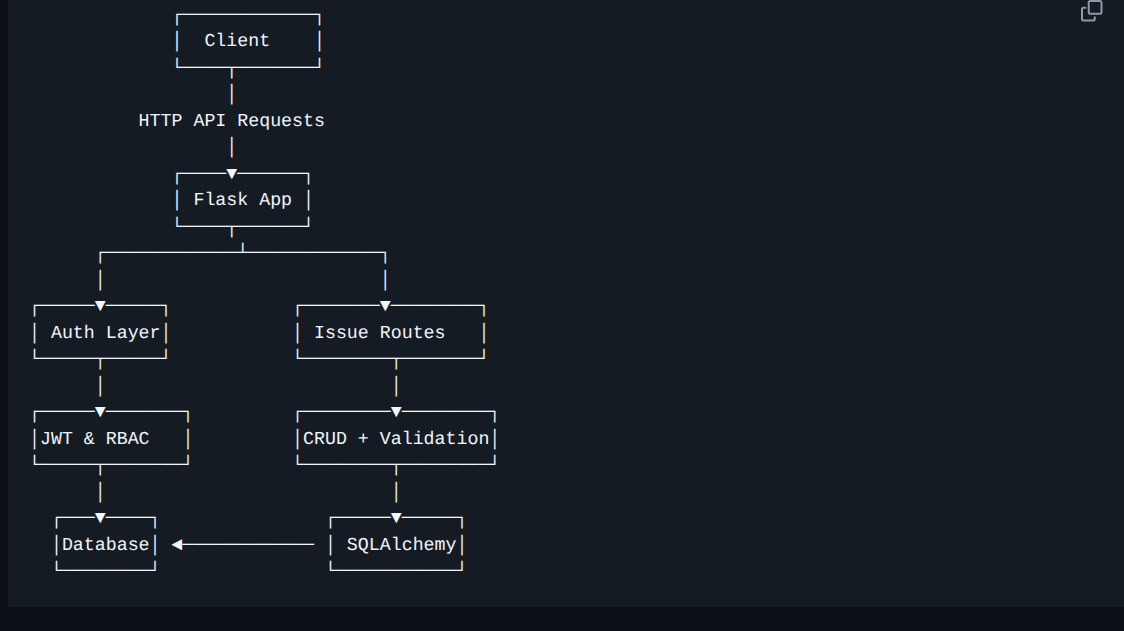The image size is (1124, 631).
Task: Click the JWT & RBAC box
Action: tap(95, 438)
